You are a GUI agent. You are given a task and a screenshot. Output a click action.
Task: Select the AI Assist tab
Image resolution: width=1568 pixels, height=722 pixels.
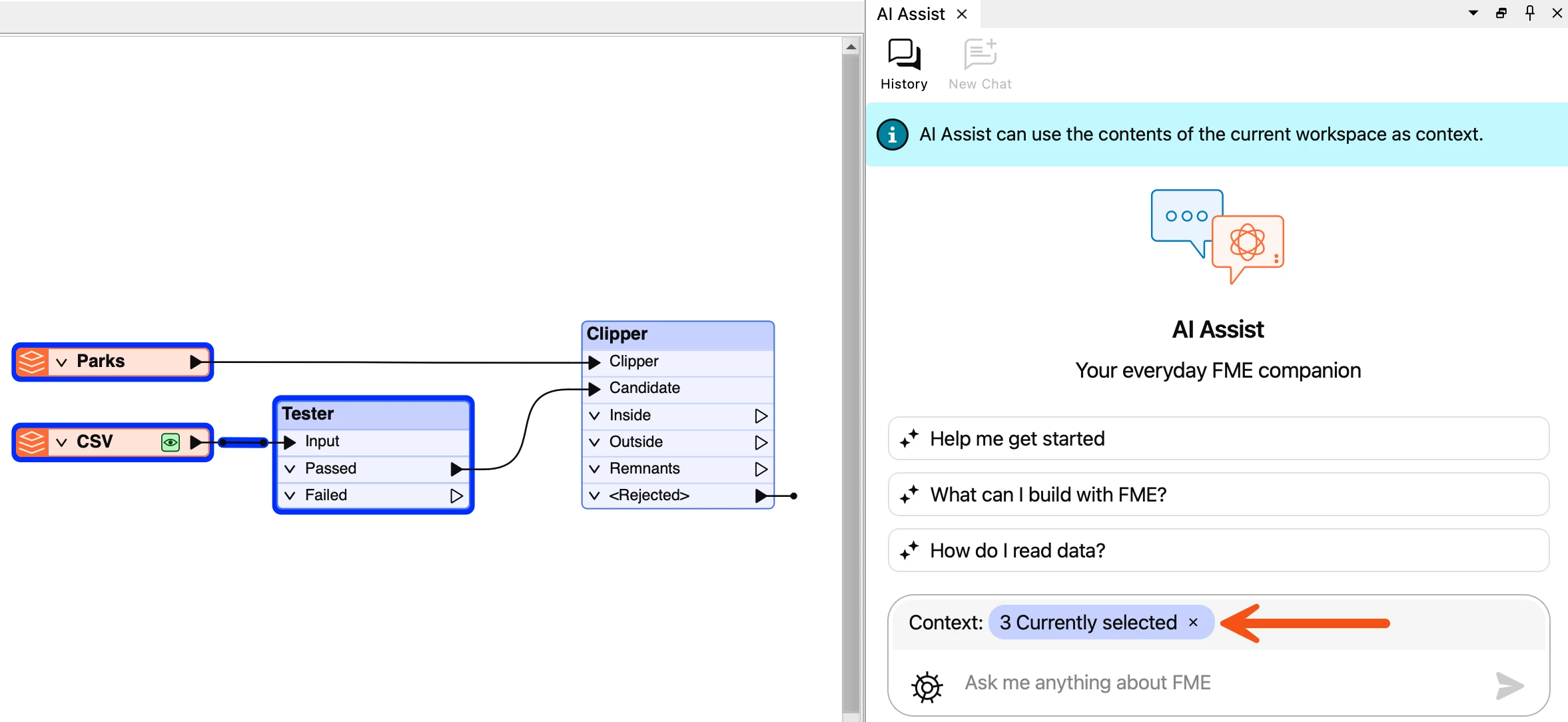(x=911, y=14)
